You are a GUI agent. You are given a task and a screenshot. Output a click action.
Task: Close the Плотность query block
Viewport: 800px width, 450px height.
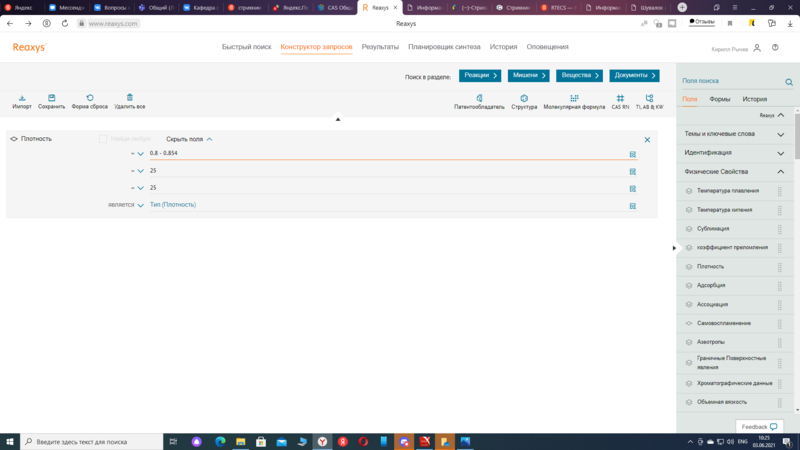pyautogui.click(x=647, y=140)
